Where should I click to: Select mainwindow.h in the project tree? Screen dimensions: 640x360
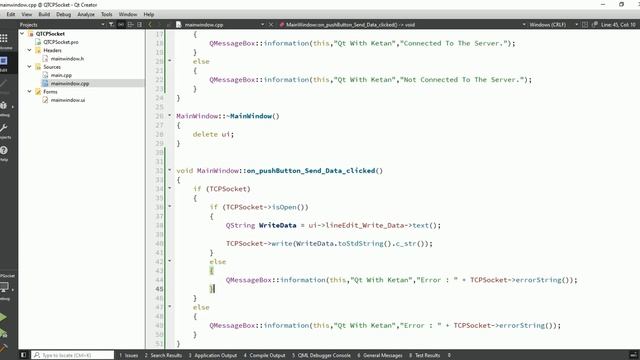(x=67, y=58)
